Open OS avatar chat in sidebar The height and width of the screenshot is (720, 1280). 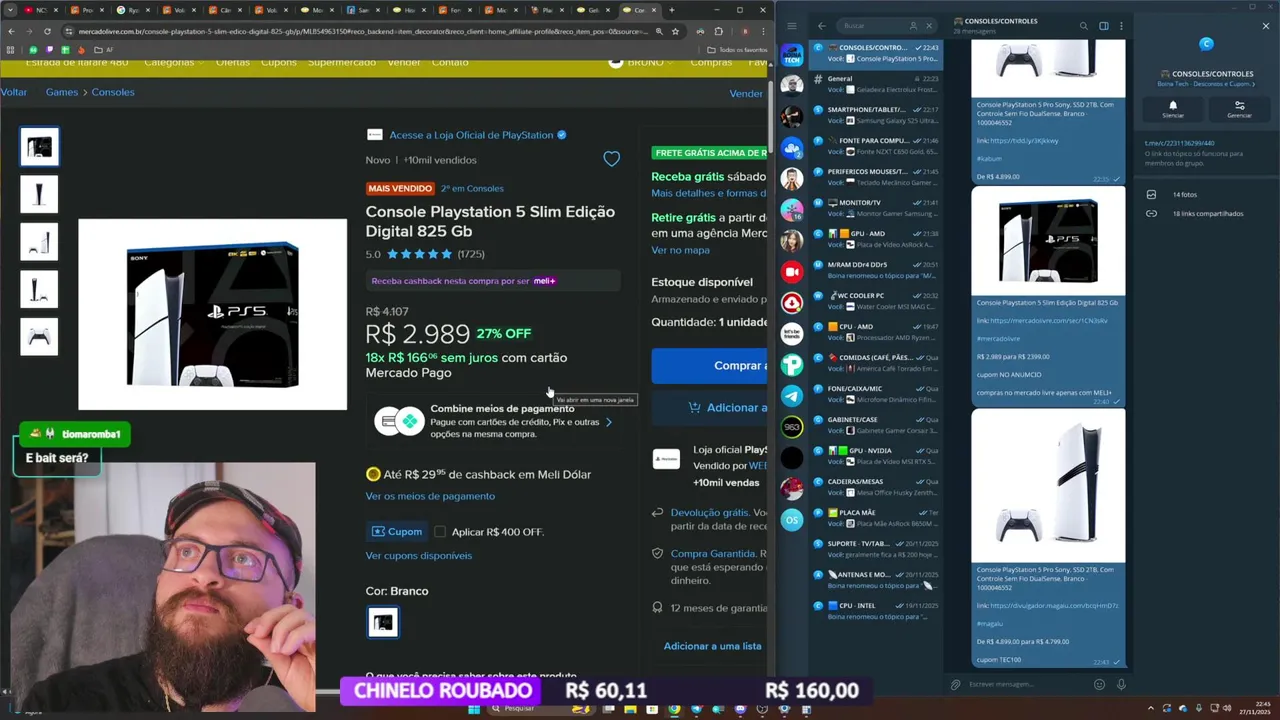coord(792,520)
